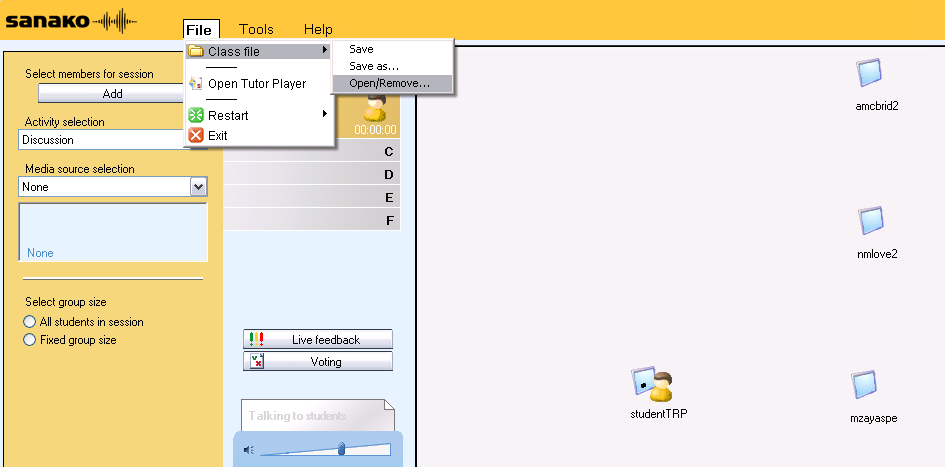The height and width of the screenshot is (467, 945).
Task: Click the Live feedback icon button
Action: click(256, 339)
